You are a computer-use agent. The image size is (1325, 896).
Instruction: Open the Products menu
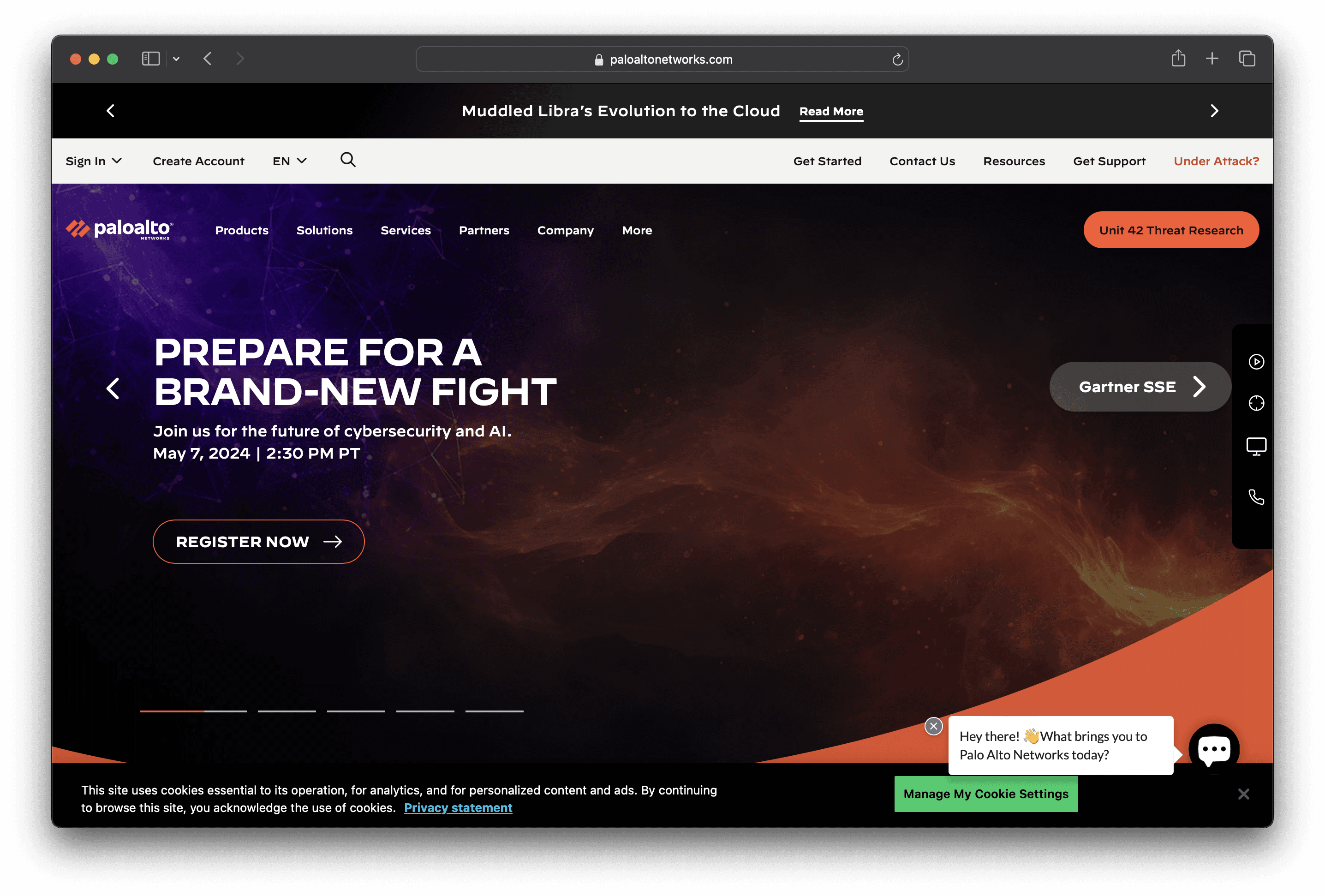click(242, 230)
